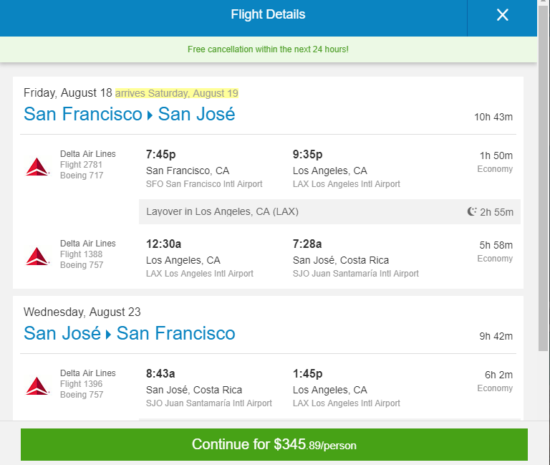The width and height of the screenshot is (550, 465).
Task: Click the 10h 43m total trip duration
Action: pos(494,117)
